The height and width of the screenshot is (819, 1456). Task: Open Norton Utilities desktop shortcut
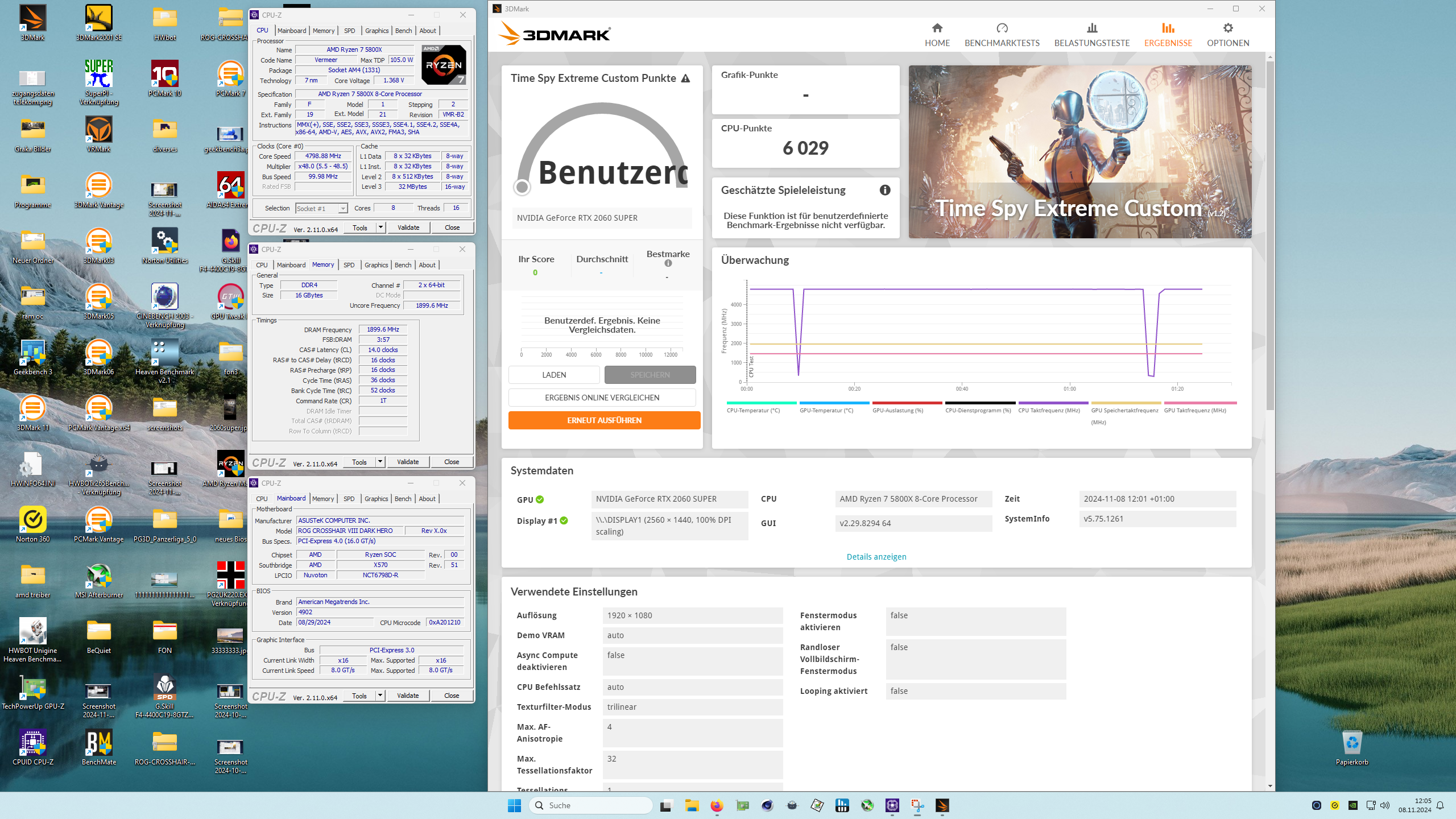[x=165, y=246]
